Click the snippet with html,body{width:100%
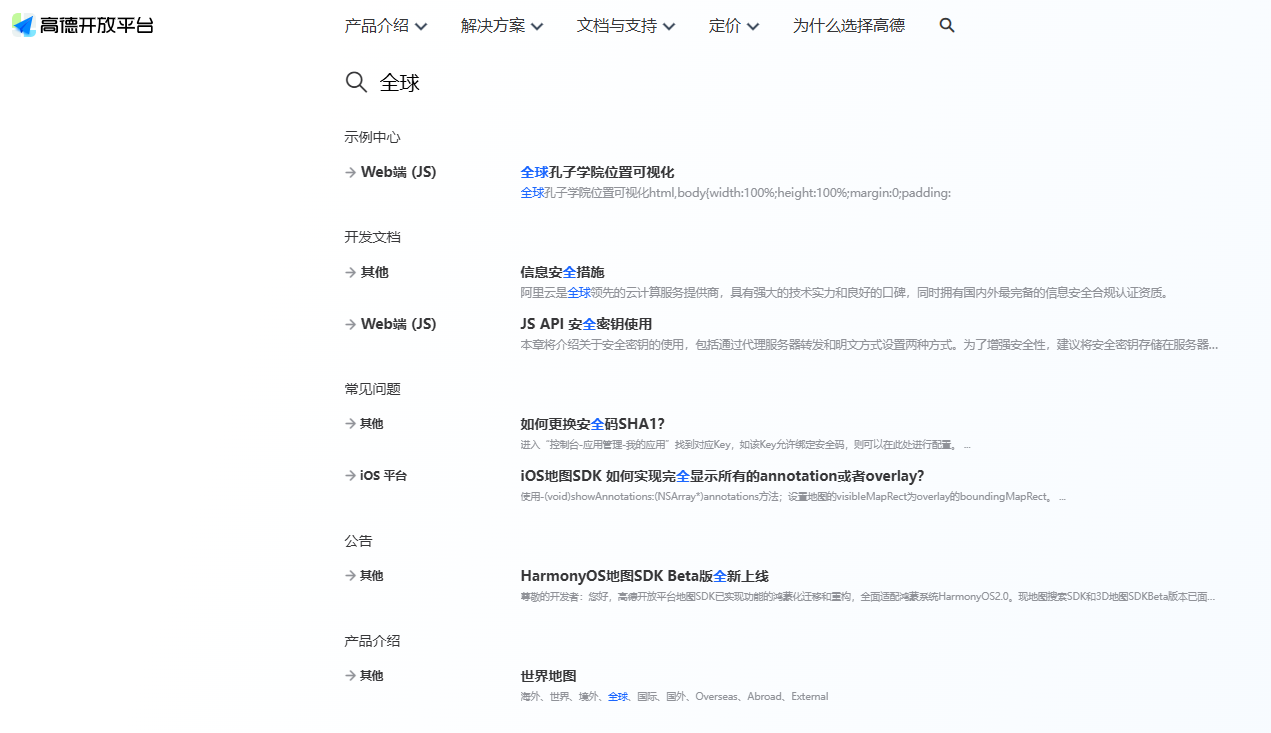The width and height of the screenshot is (1271, 733). click(x=735, y=193)
